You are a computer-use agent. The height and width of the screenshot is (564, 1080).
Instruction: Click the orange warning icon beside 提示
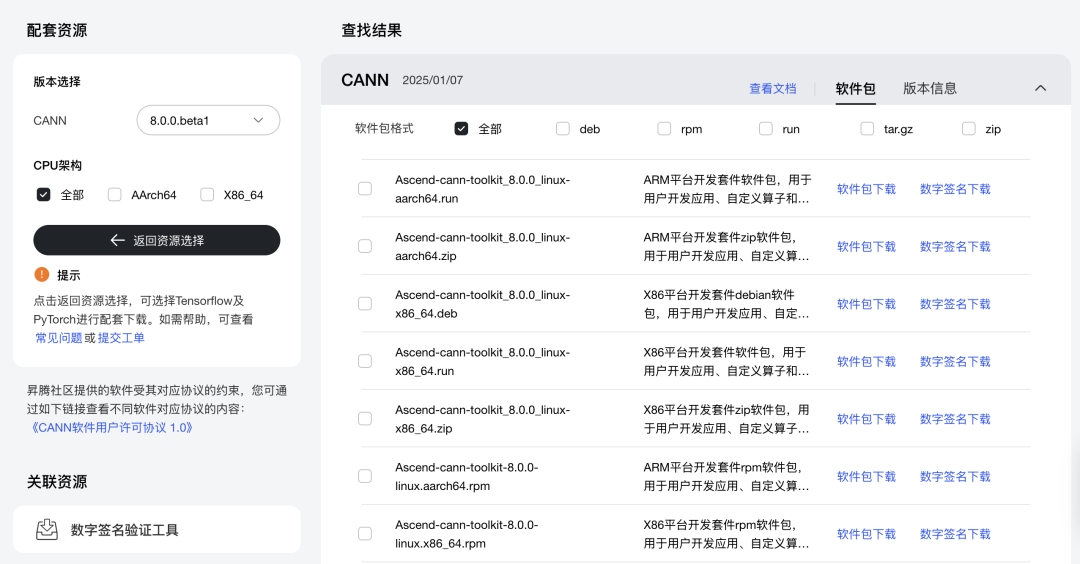coord(41,275)
